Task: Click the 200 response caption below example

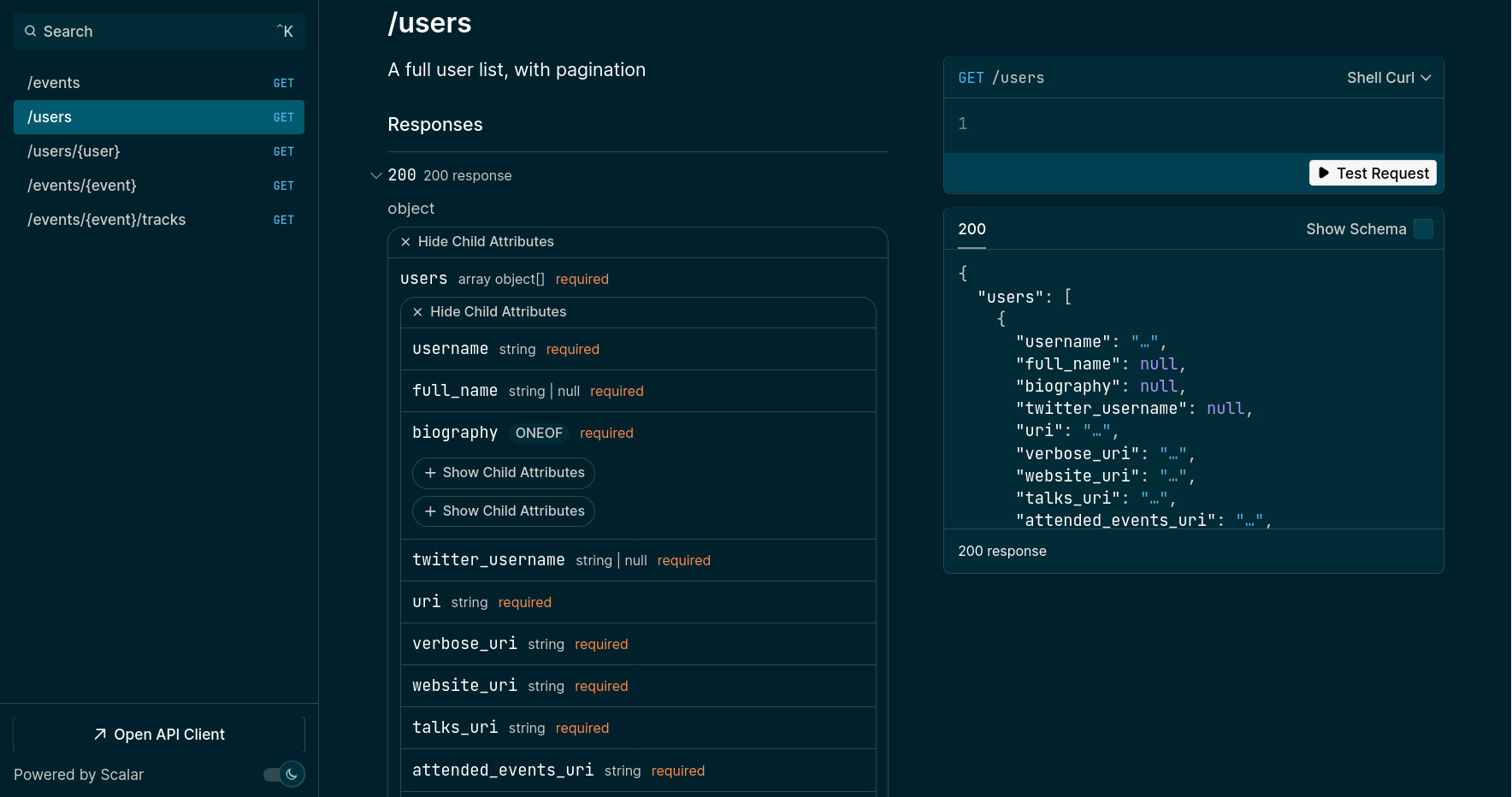Action: (x=1002, y=552)
